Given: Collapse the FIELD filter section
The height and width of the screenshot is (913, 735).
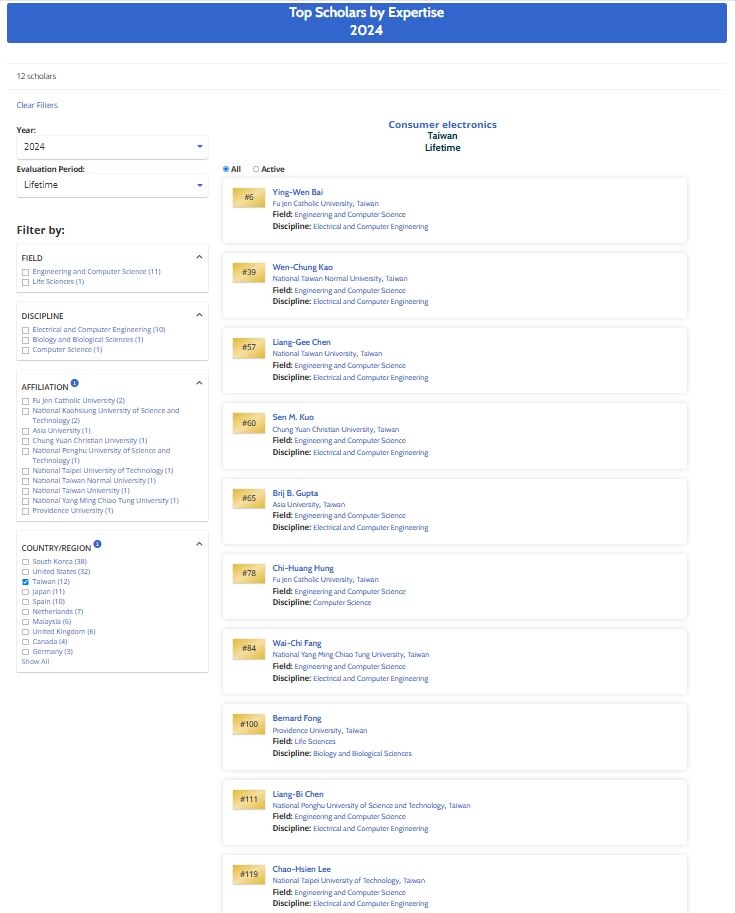Looking at the screenshot, I should pos(198,257).
